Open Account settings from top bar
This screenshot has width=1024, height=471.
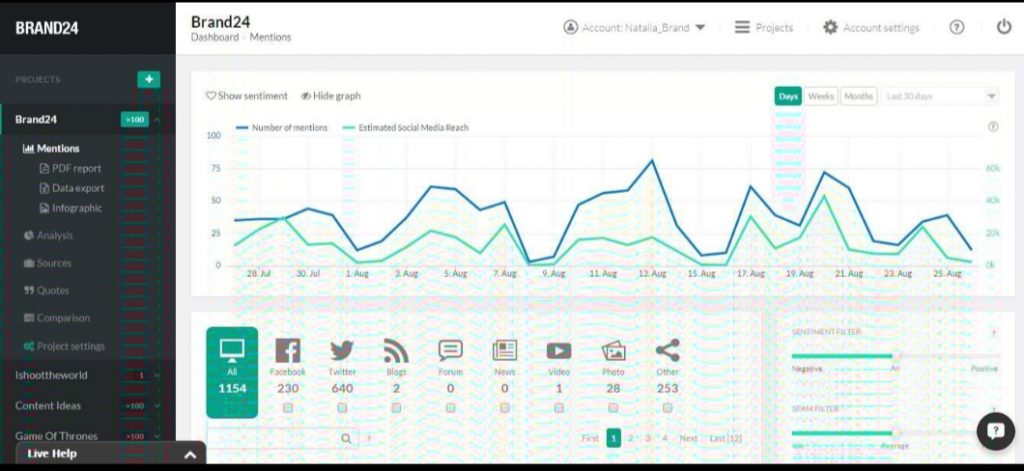871,28
